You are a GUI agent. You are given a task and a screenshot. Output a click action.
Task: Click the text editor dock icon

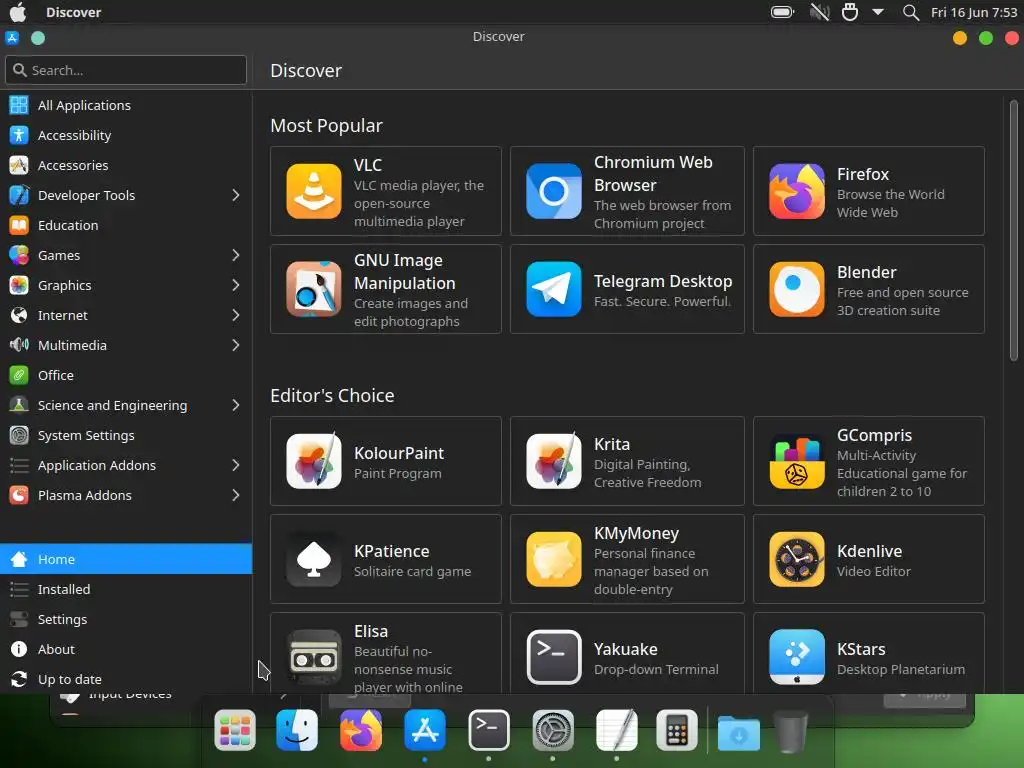coord(616,730)
